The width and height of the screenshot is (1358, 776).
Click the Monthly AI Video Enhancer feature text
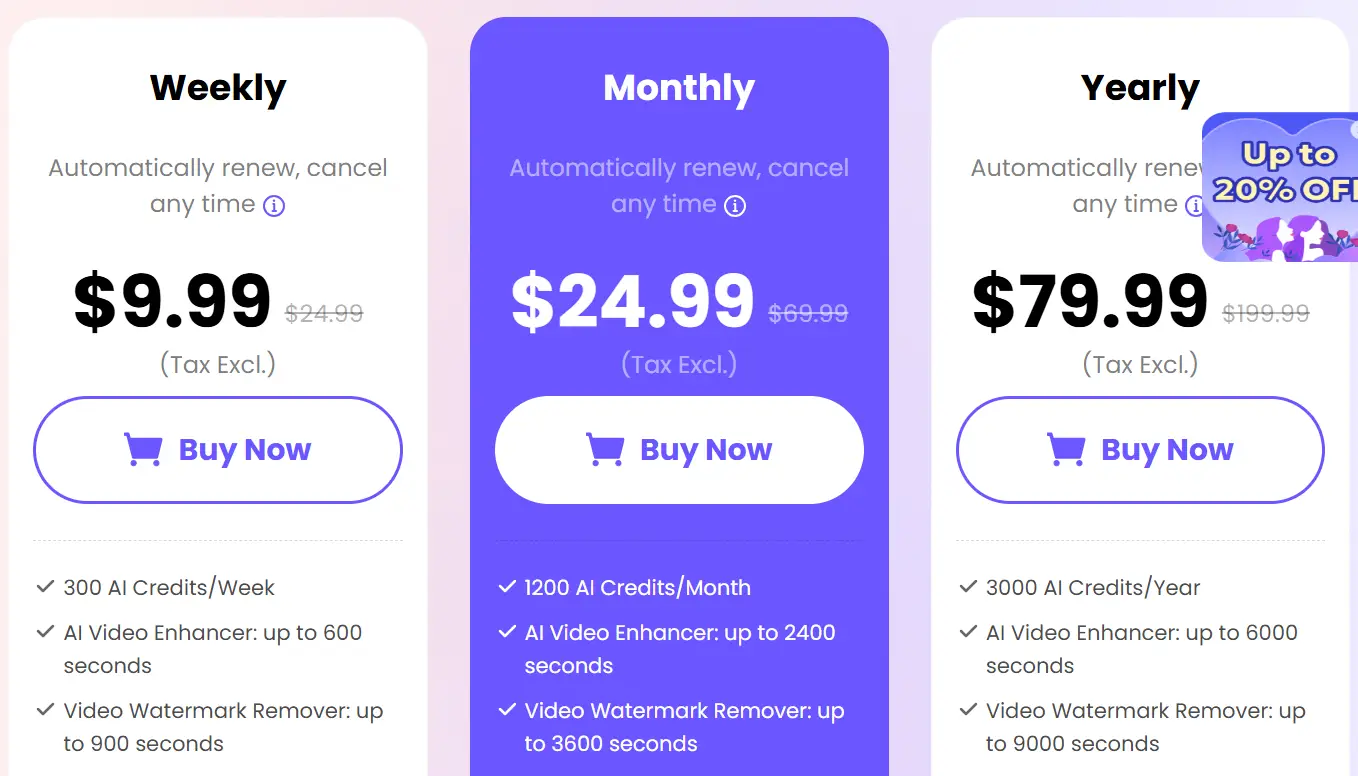679,649
